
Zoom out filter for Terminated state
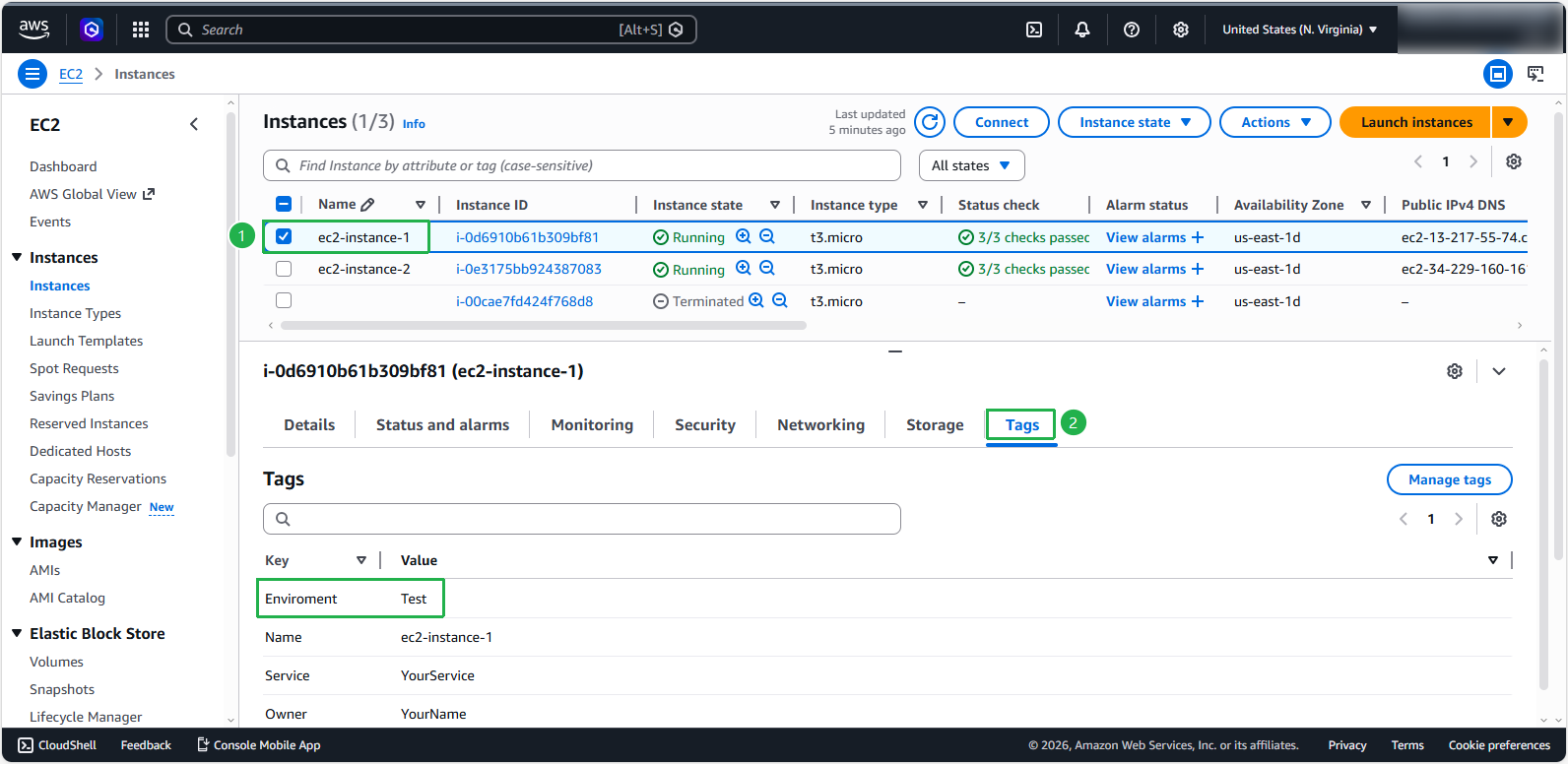point(780,300)
